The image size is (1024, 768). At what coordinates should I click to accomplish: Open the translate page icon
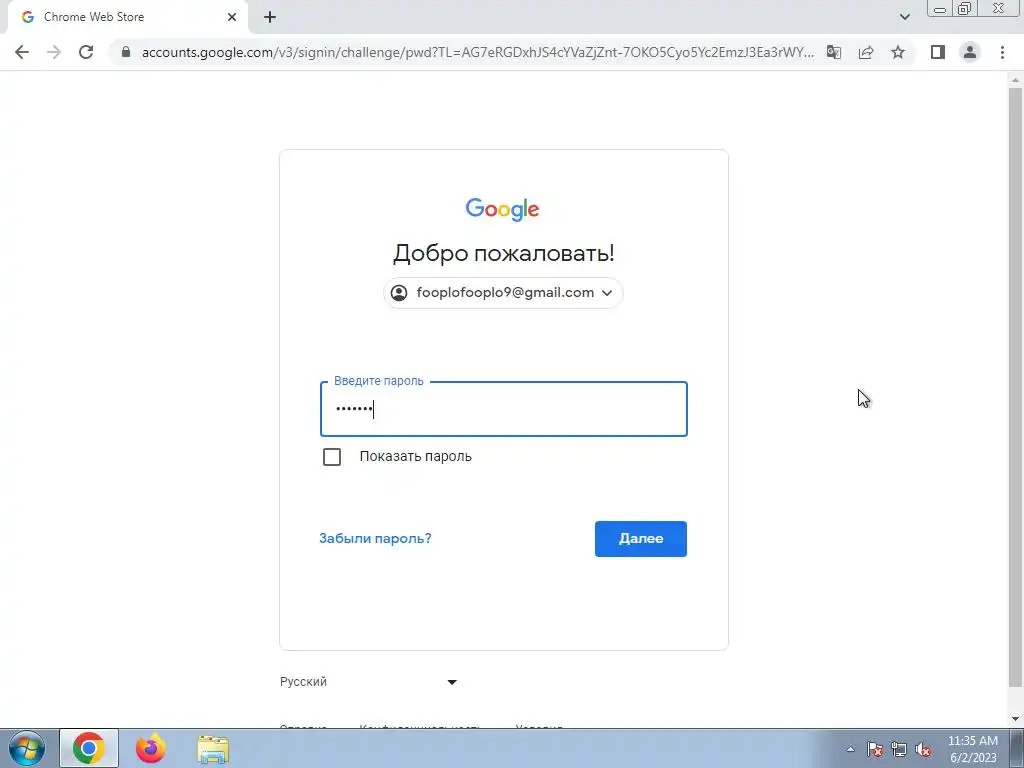pos(834,52)
